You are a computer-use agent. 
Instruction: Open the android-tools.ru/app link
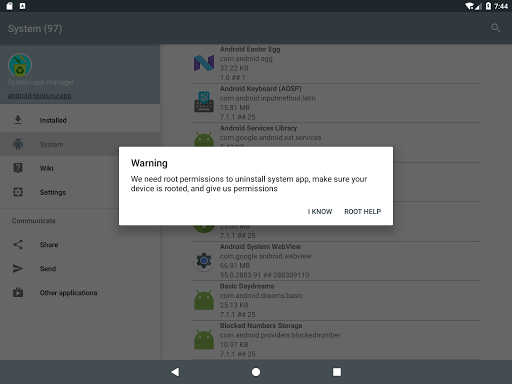point(40,96)
